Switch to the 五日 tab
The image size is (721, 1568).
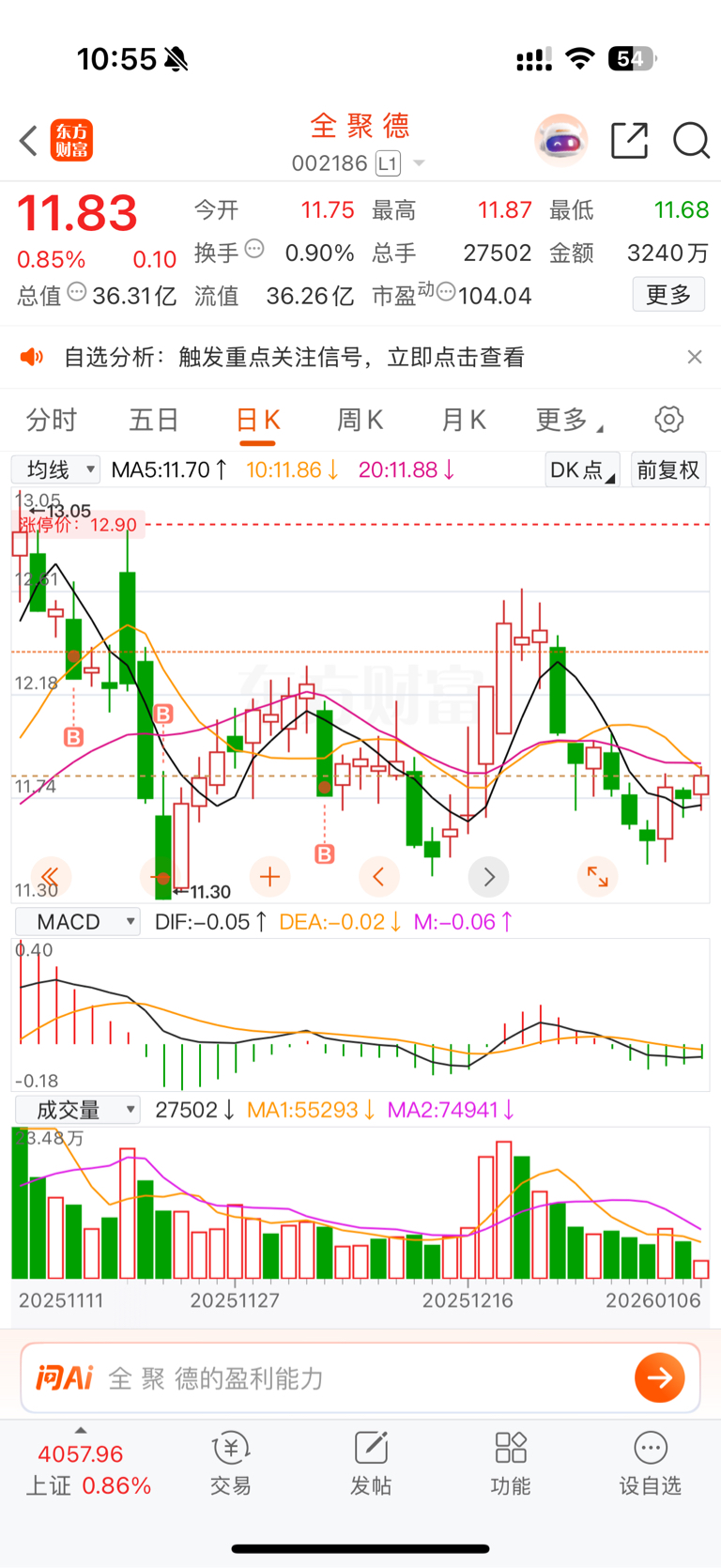tap(154, 420)
